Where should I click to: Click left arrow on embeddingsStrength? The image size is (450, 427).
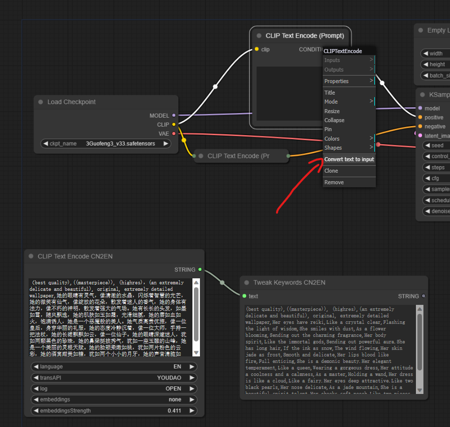coord(36,411)
